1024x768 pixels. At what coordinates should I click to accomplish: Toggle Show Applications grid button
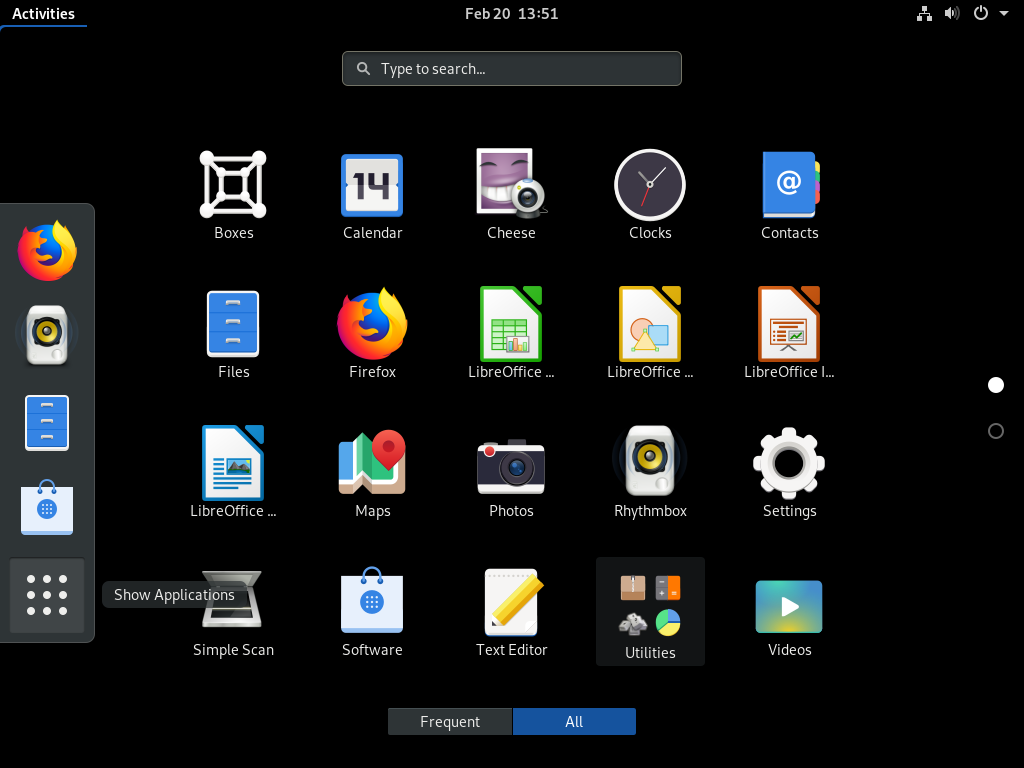coord(47,595)
